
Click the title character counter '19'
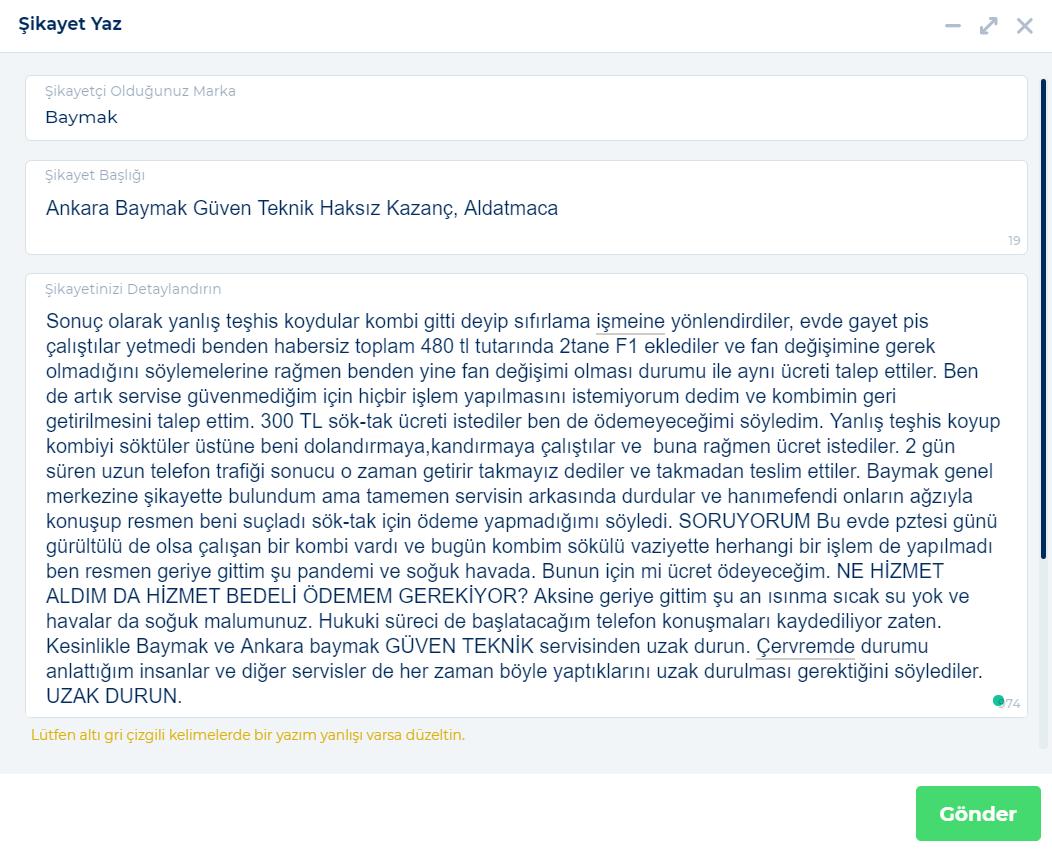(1014, 240)
